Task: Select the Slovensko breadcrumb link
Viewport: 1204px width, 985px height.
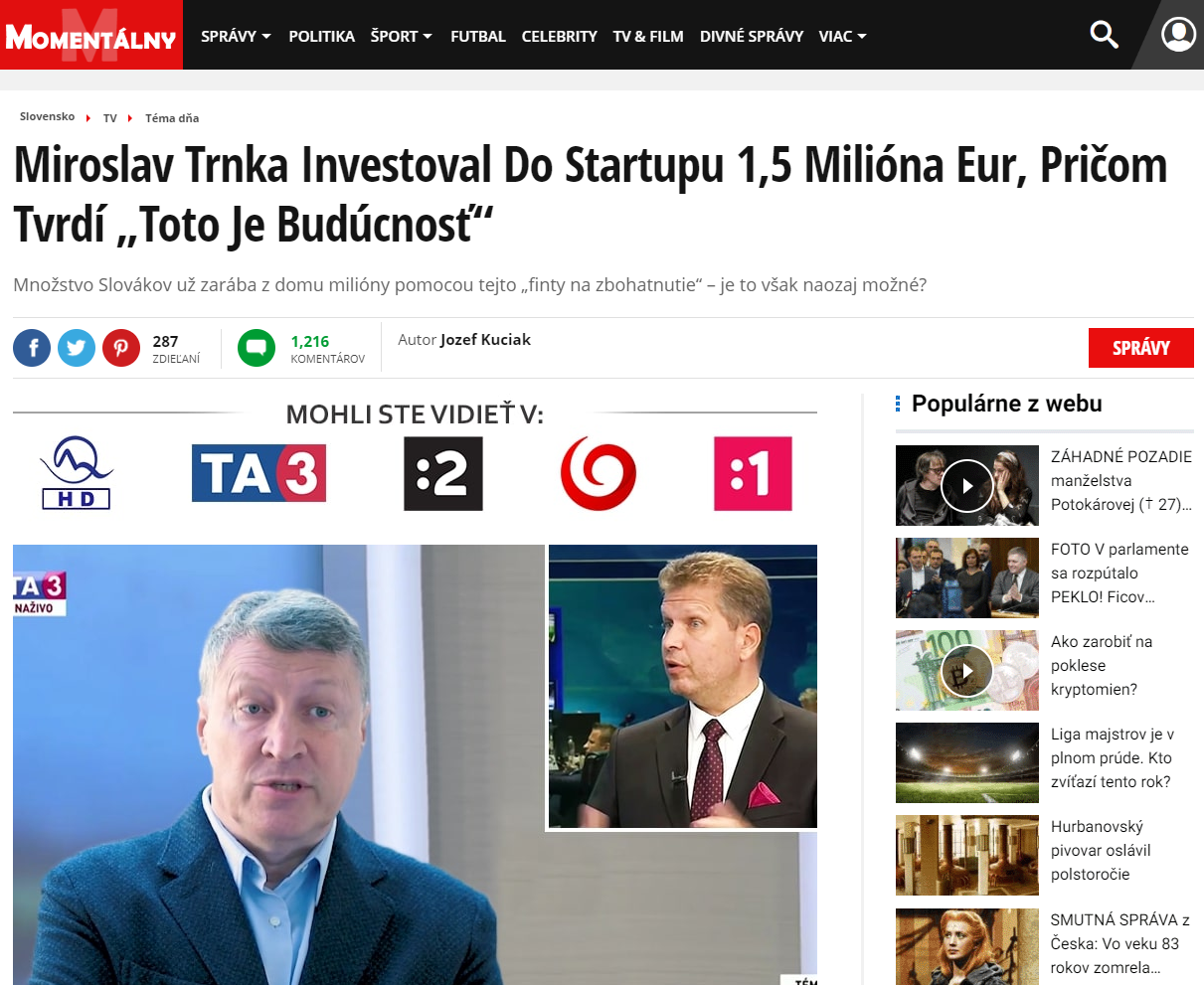Action: [47, 117]
